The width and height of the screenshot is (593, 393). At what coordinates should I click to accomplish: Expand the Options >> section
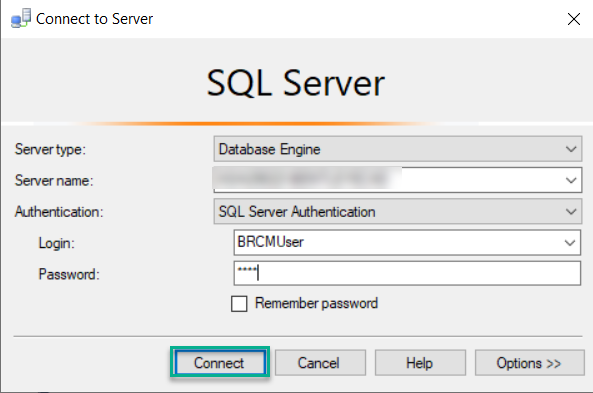(x=529, y=363)
